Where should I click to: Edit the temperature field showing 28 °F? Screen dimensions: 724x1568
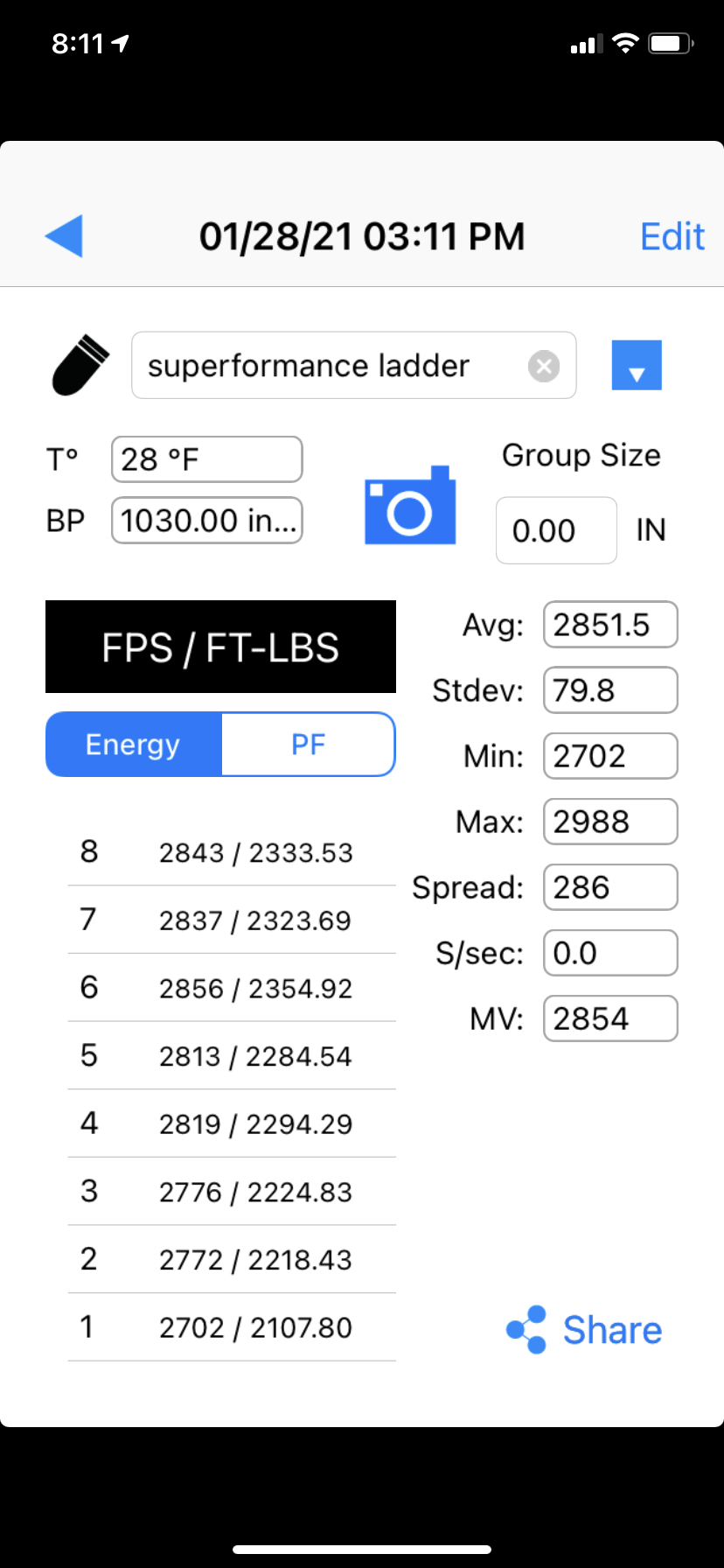coord(206,459)
